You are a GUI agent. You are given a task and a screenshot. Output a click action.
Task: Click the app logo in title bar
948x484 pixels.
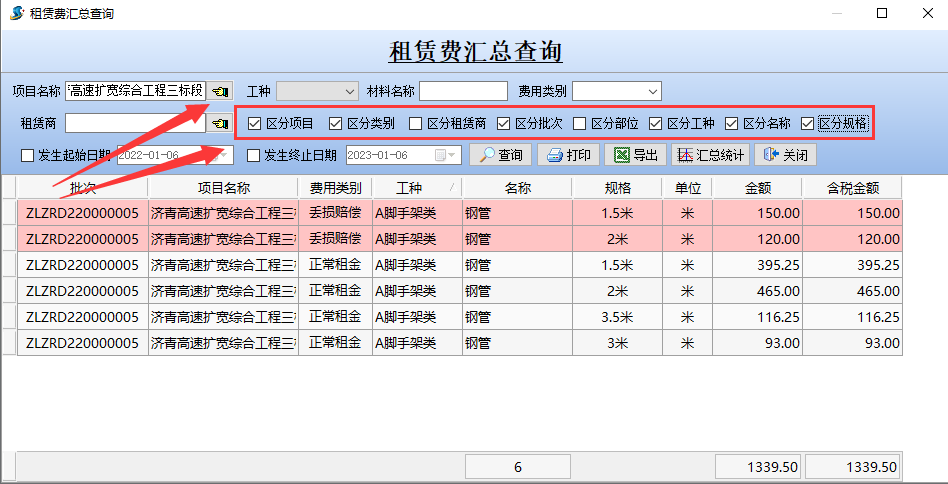click(x=15, y=14)
